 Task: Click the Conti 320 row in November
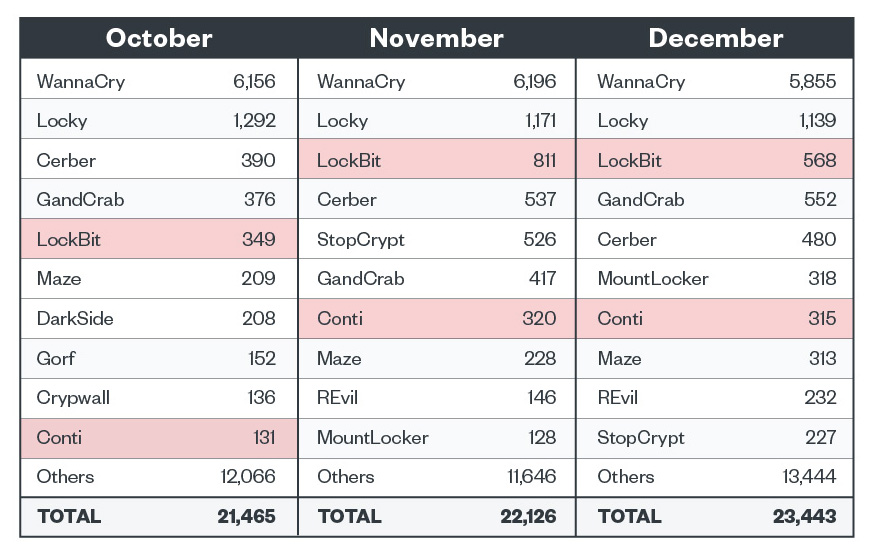click(436, 318)
